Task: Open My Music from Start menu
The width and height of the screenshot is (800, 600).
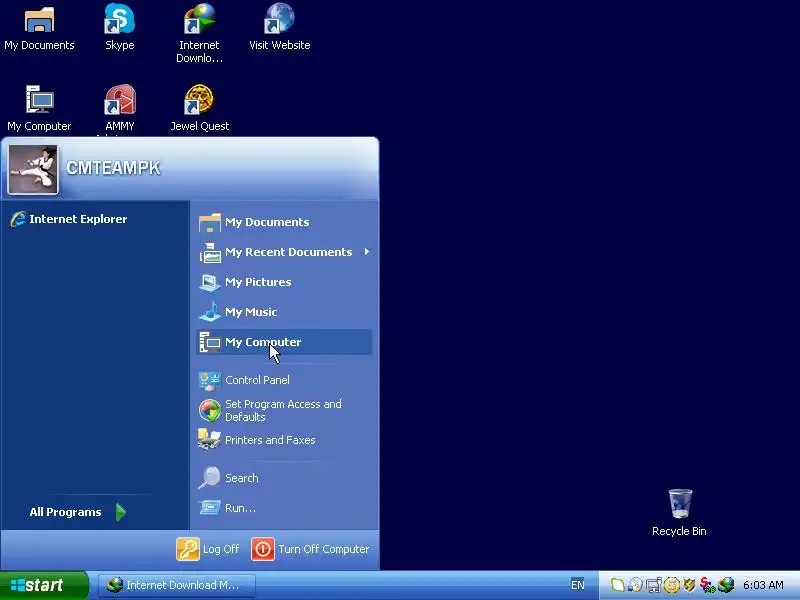Action: 285,312
